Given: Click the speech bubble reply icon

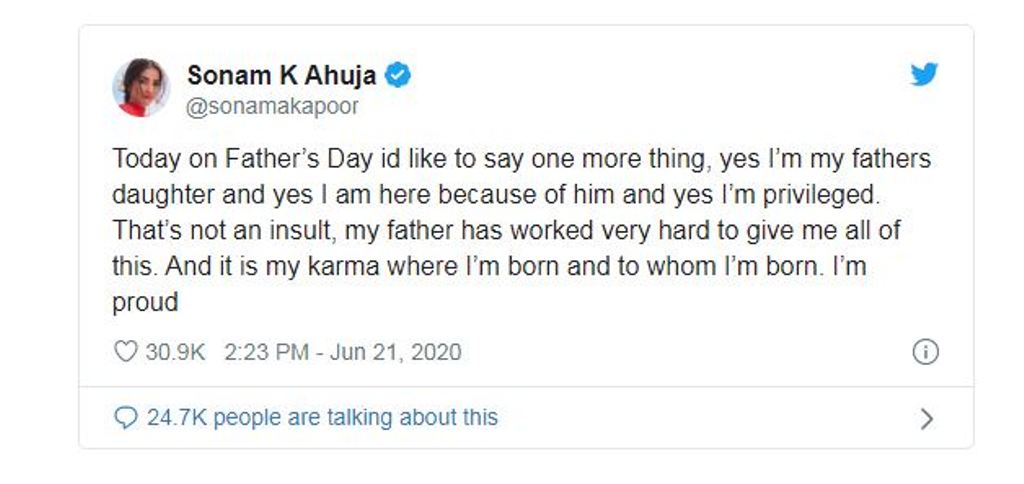Looking at the screenshot, I should point(125,417).
